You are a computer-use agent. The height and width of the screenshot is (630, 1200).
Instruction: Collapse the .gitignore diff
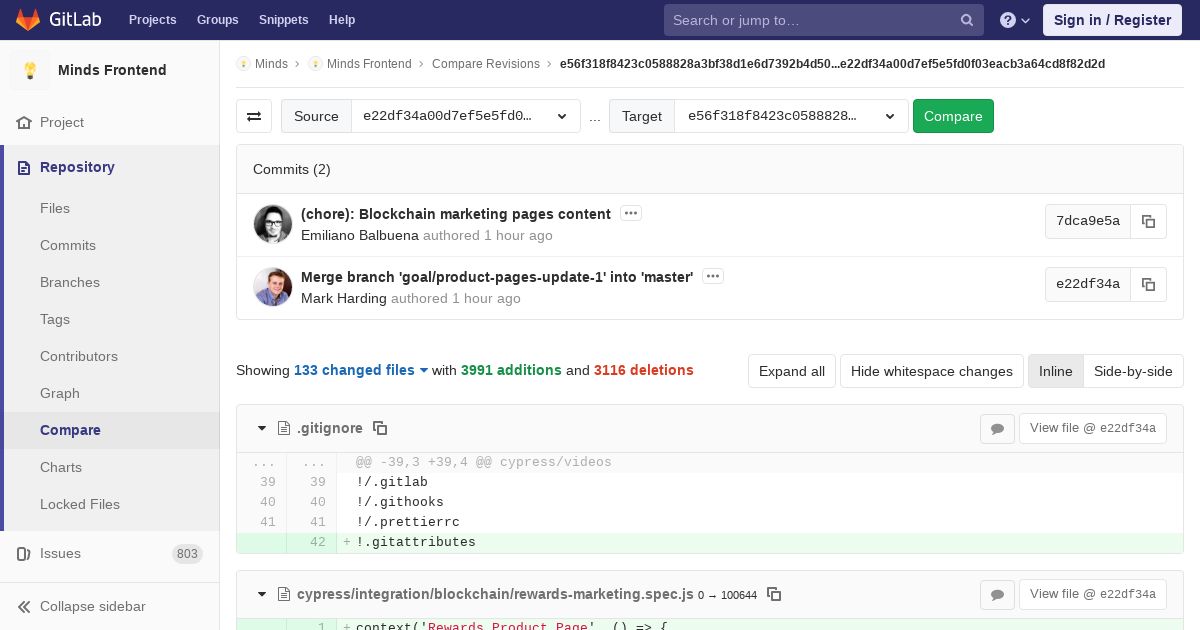coord(262,428)
